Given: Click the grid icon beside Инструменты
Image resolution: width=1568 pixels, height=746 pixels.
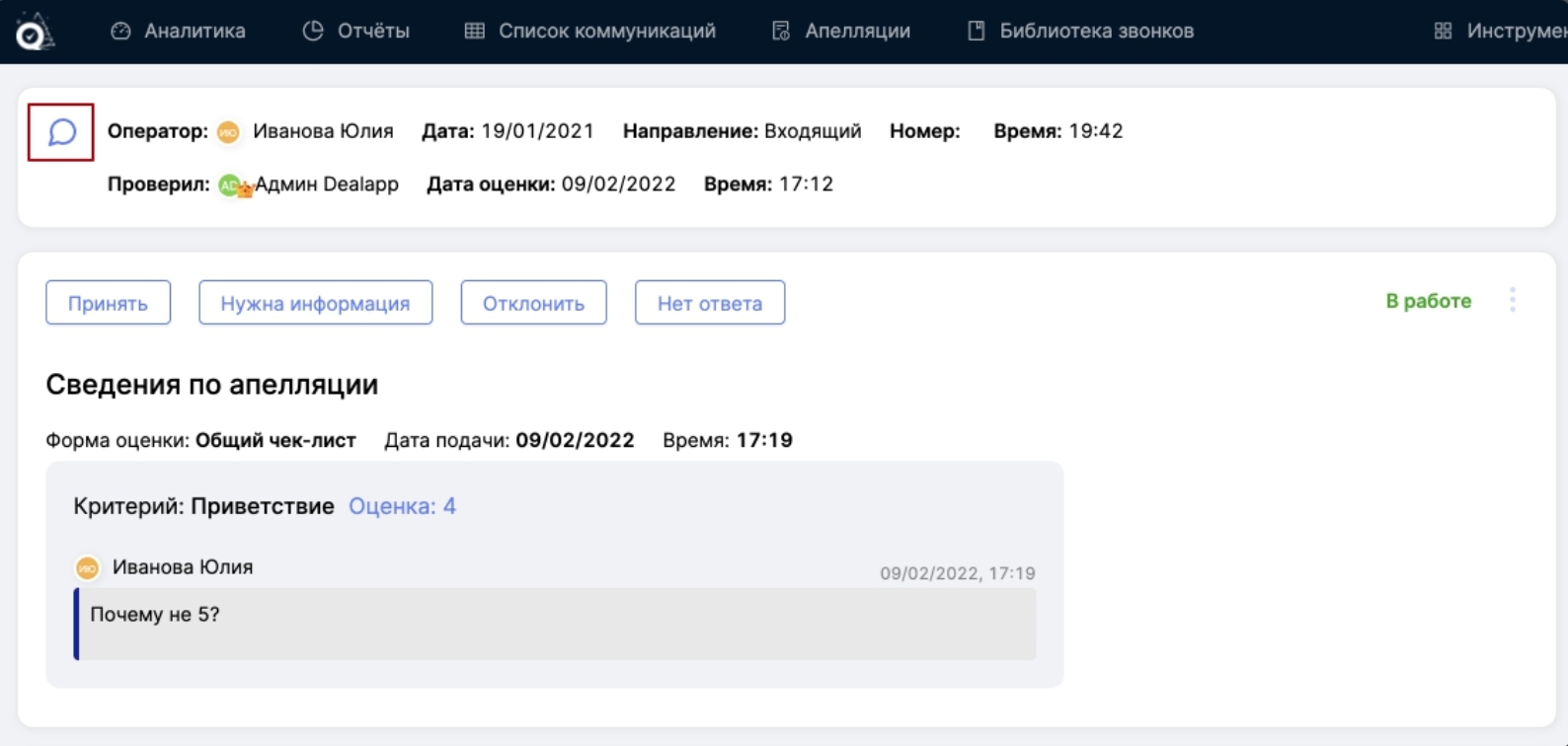Looking at the screenshot, I should pyautogui.click(x=1443, y=32).
